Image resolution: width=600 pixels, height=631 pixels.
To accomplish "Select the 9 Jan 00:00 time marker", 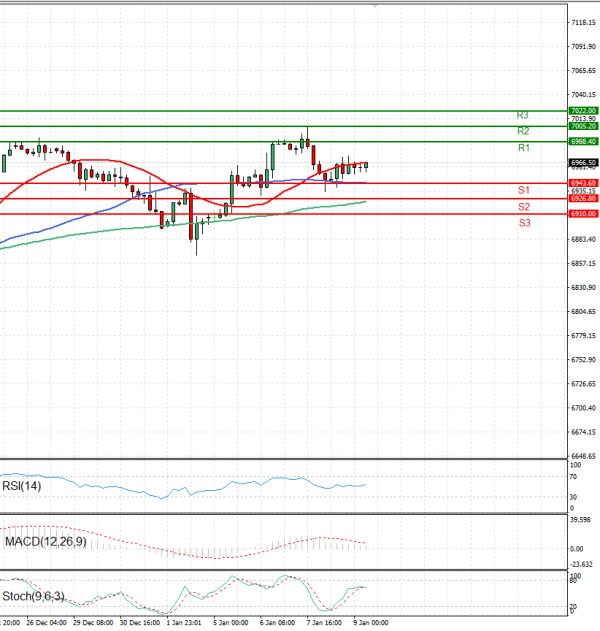I will [x=372, y=622].
